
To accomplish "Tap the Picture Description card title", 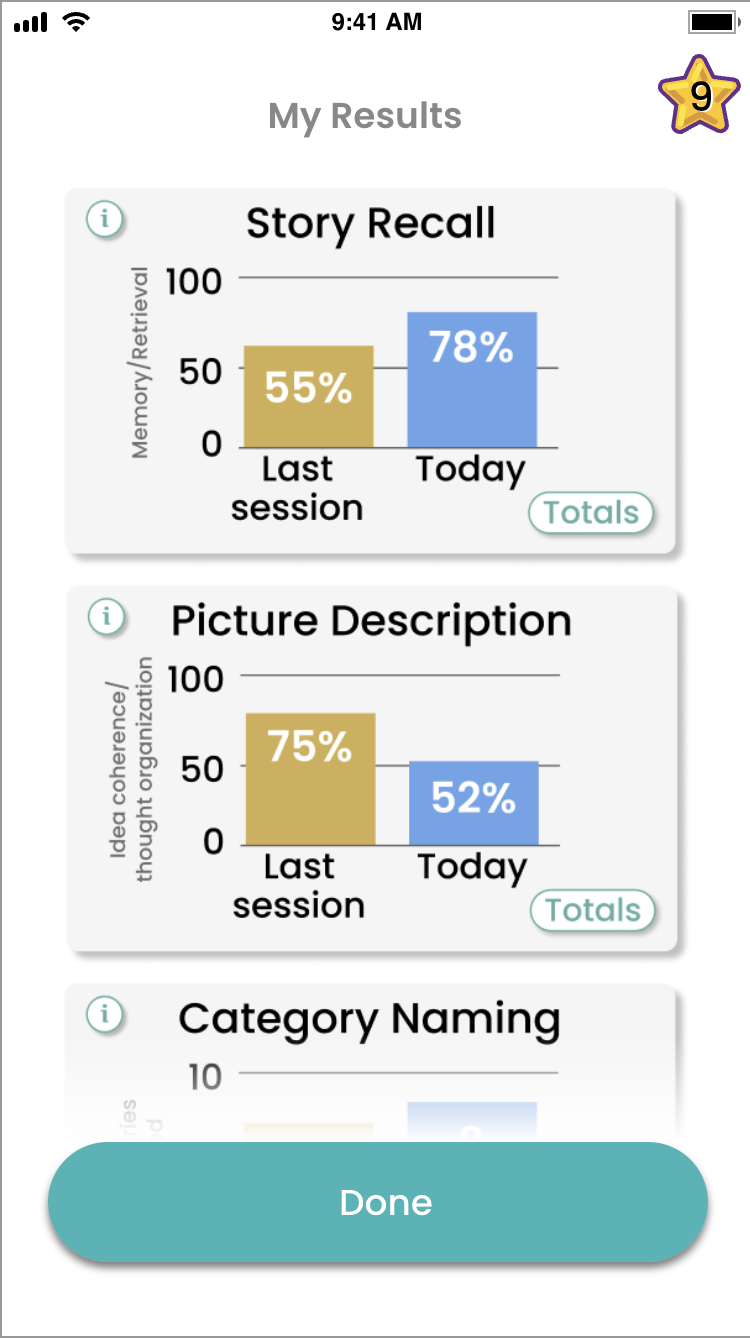I will [371, 621].
